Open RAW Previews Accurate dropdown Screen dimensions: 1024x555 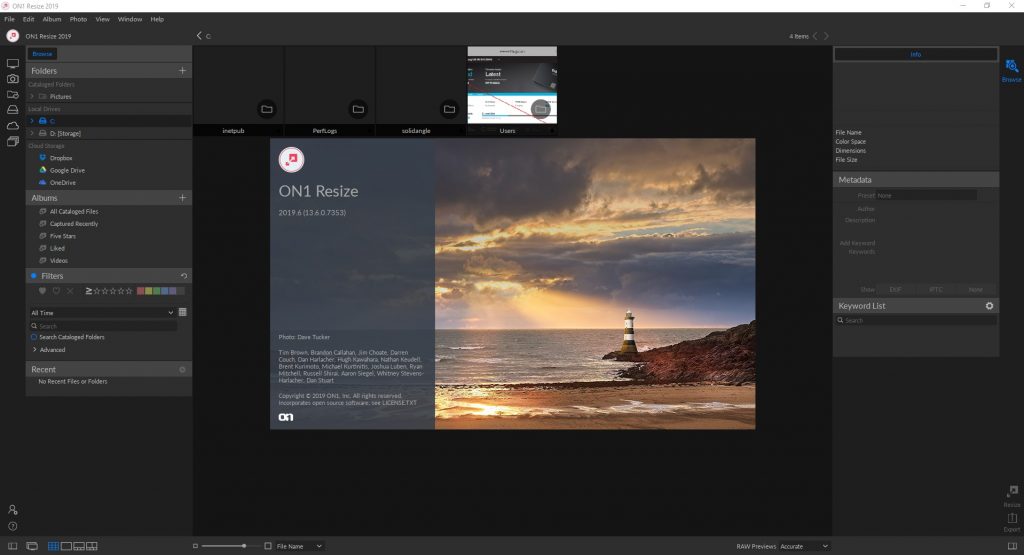coord(804,546)
